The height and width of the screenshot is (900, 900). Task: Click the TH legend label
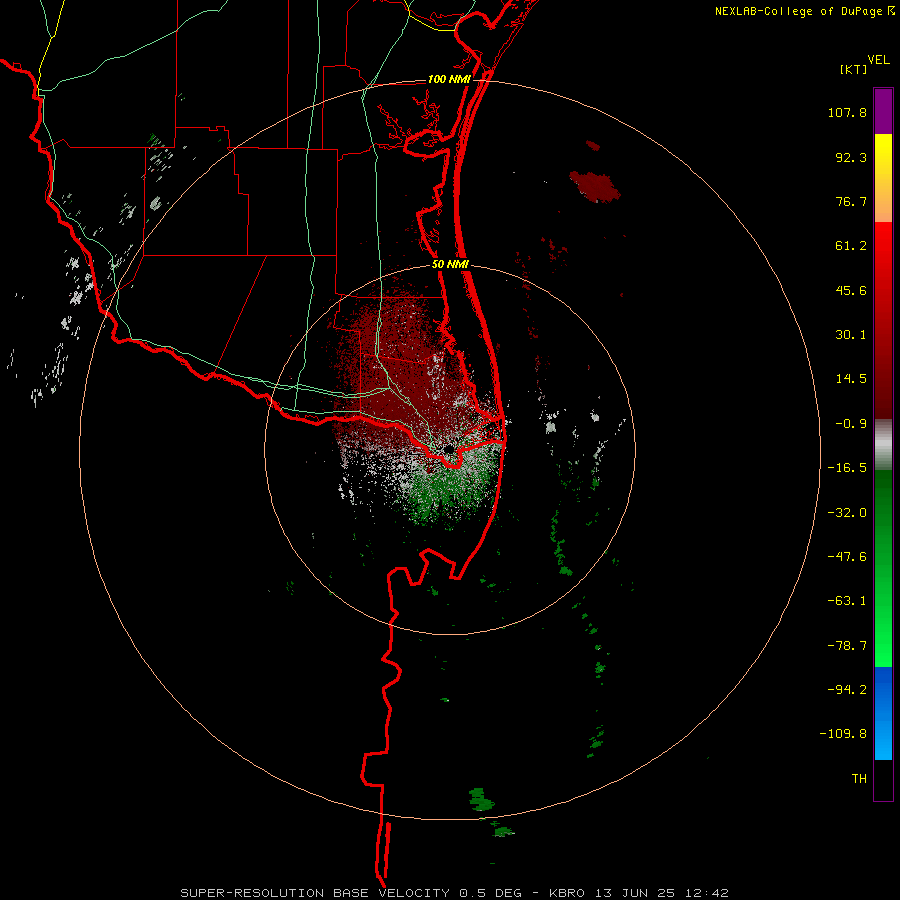(x=859, y=779)
